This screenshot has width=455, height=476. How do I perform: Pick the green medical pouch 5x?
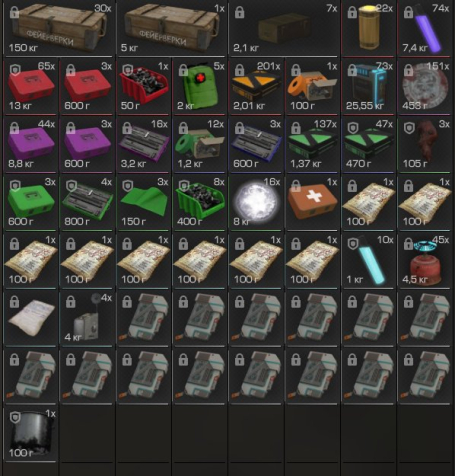point(200,87)
